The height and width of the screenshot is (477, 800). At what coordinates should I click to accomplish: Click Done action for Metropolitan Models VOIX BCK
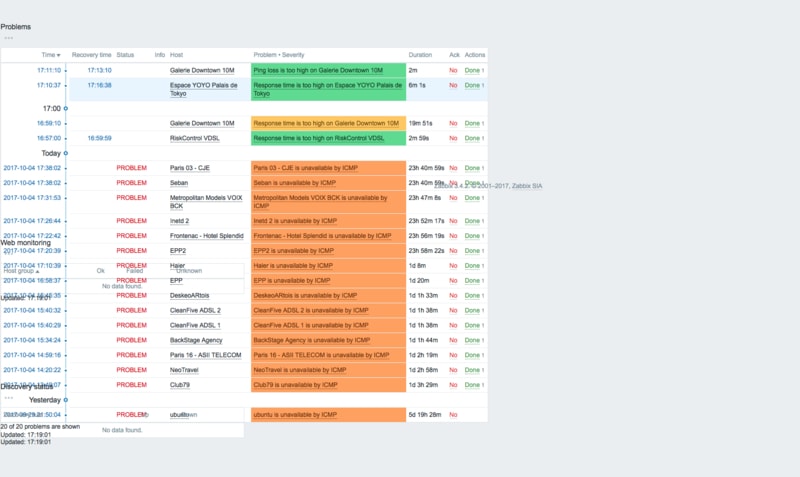[472, 197]
